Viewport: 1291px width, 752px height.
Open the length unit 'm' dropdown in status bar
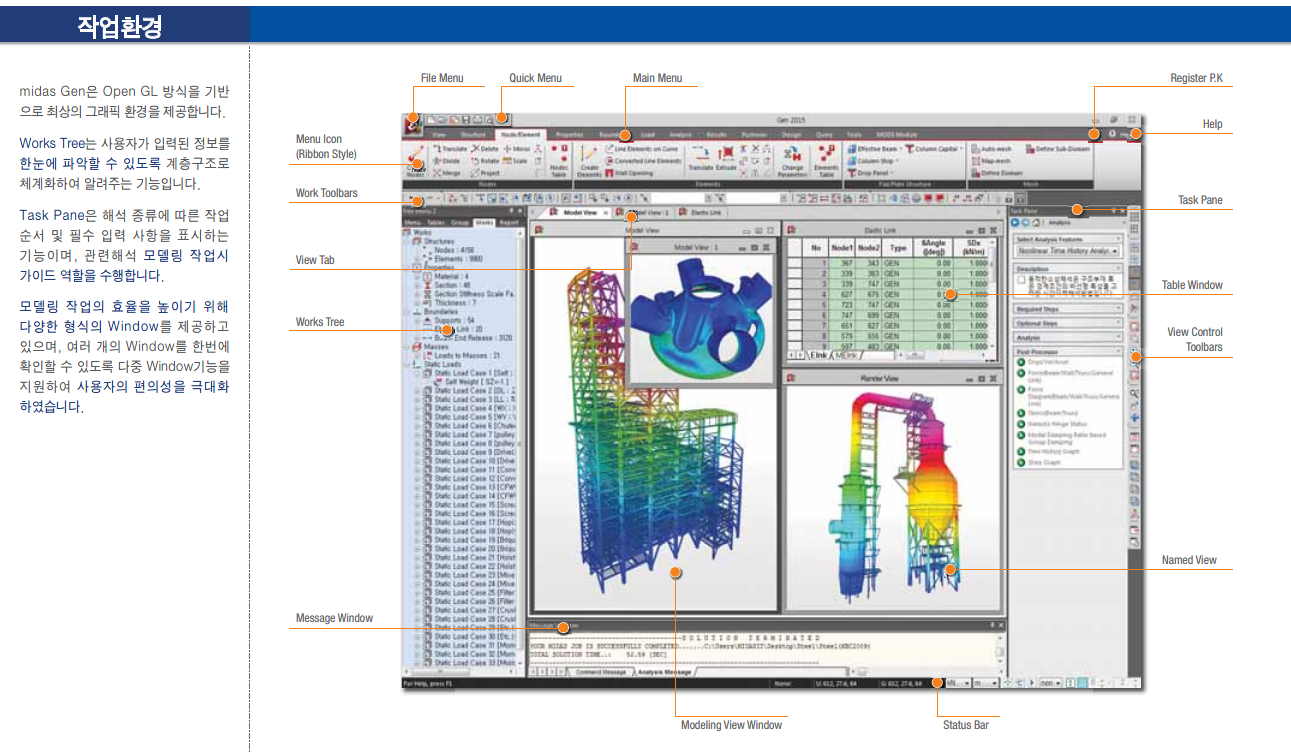(x=984, y=683)
